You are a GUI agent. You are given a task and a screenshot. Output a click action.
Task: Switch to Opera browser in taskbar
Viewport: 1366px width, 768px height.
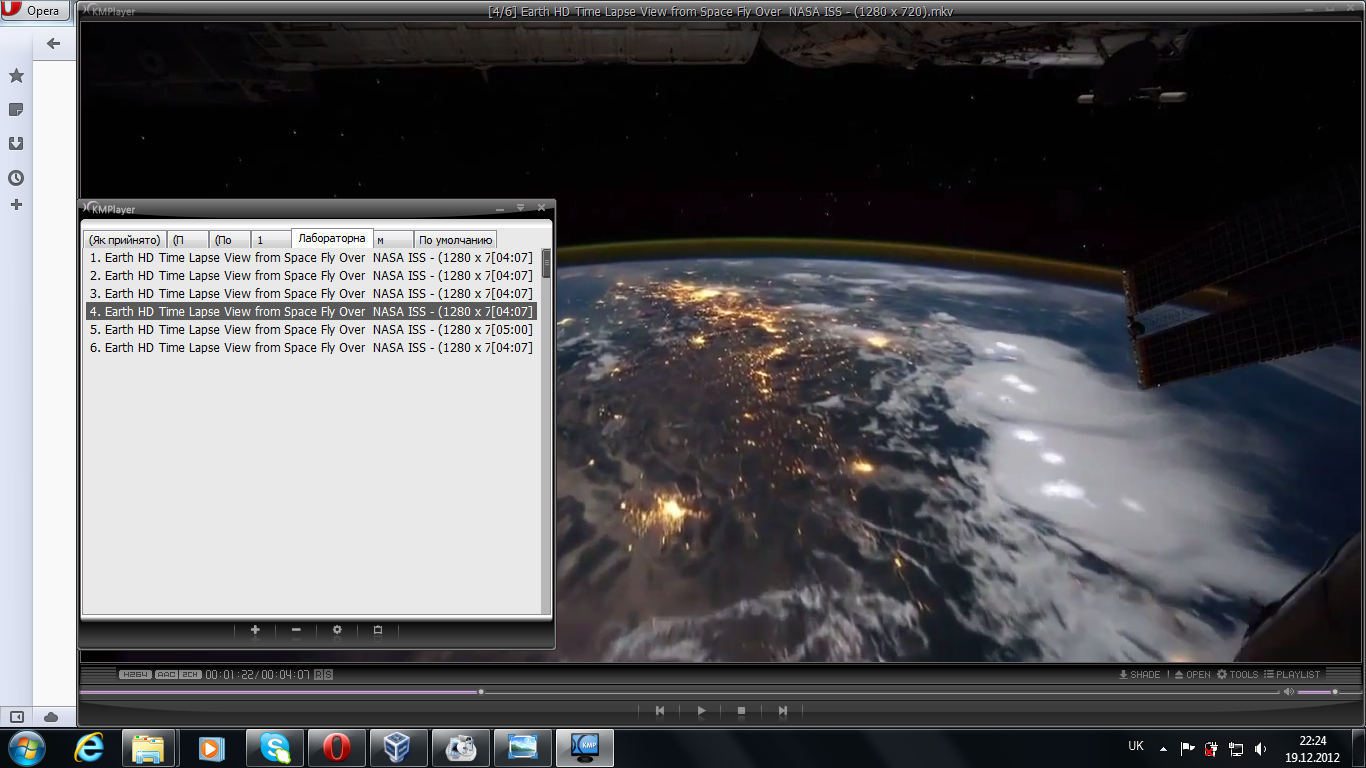336,748
